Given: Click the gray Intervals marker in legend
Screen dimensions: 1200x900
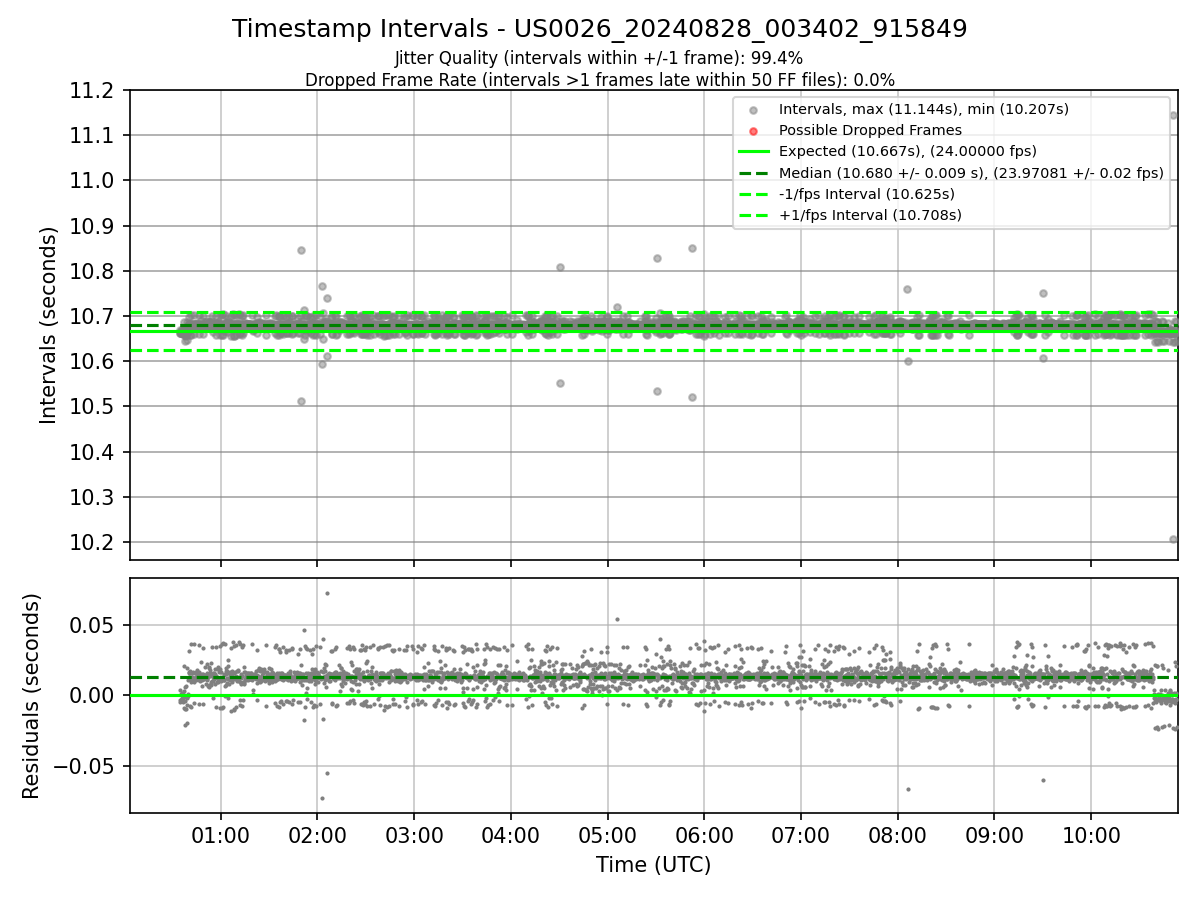Looking at the screenshot, I should click(x=754, y=110).
